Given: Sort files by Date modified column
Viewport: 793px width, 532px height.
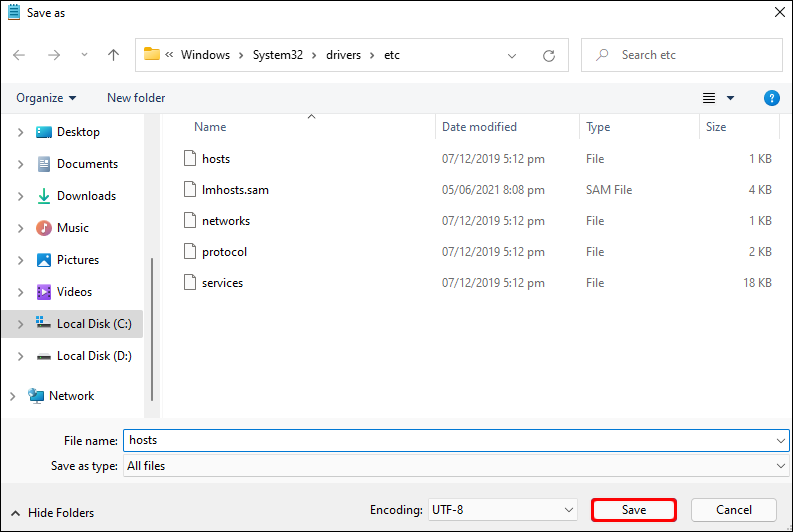Looking at the screenshot, I should click(480, 127).
